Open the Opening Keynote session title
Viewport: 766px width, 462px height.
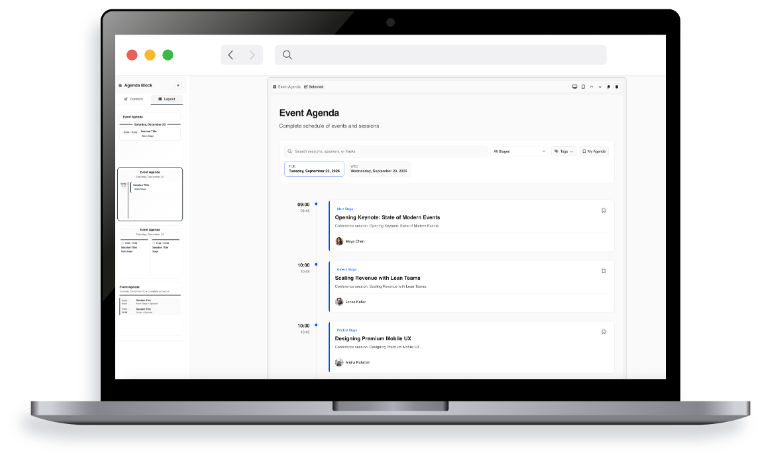click(x=387, y=217)
